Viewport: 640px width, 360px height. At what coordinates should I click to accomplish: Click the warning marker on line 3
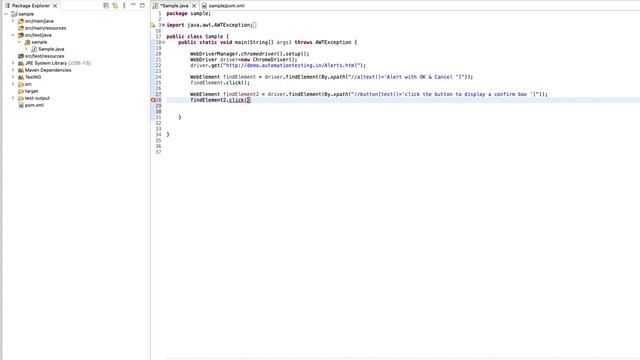click(x=153, y=25)
